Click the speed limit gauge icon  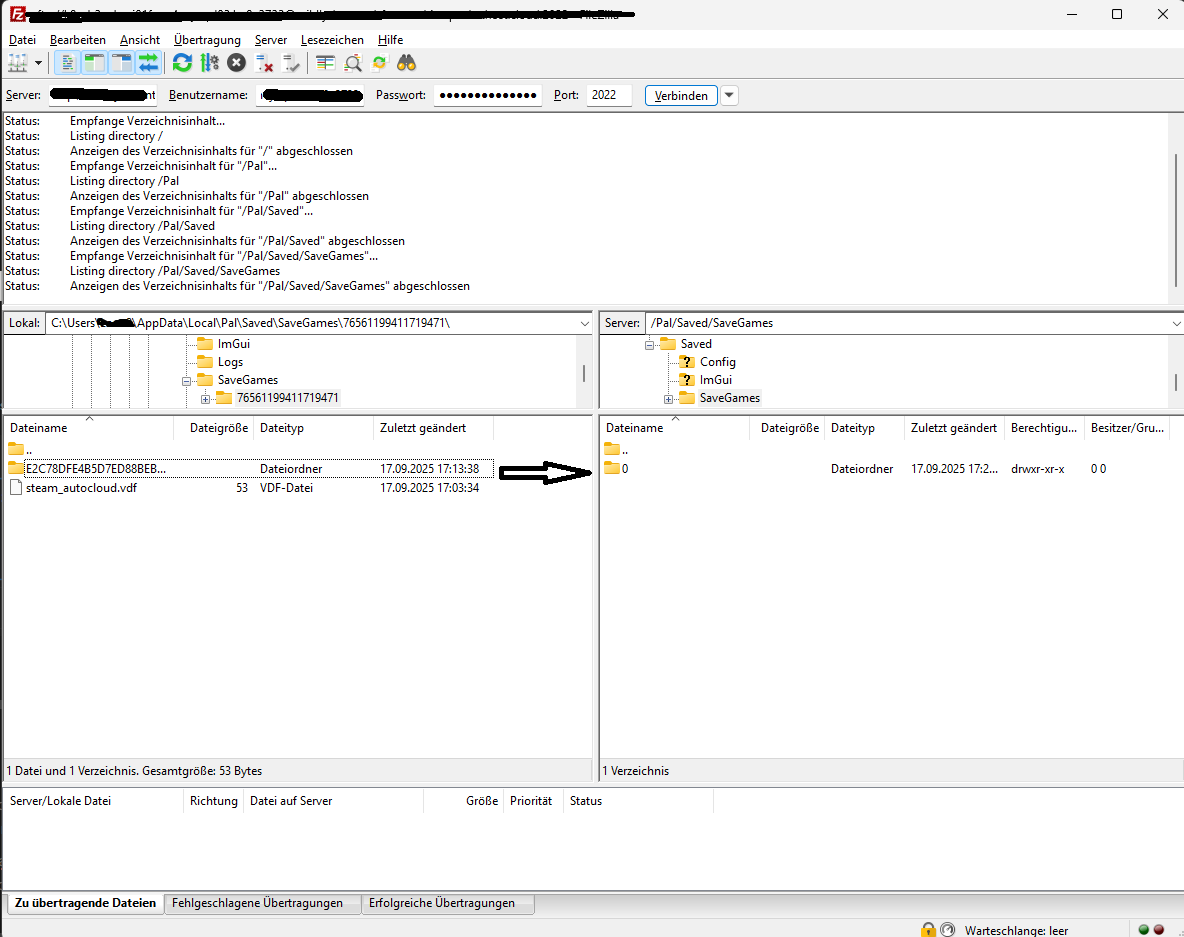[x=948, y=930]
